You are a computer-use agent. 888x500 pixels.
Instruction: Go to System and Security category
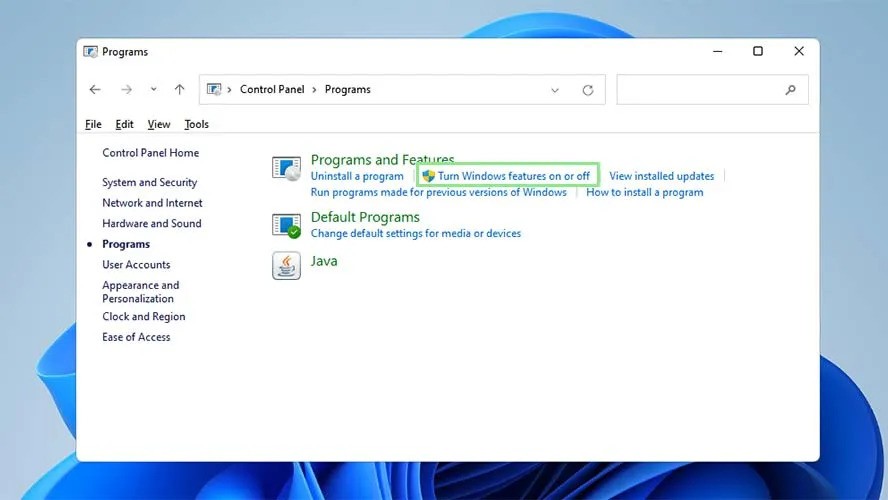point(149,183)
